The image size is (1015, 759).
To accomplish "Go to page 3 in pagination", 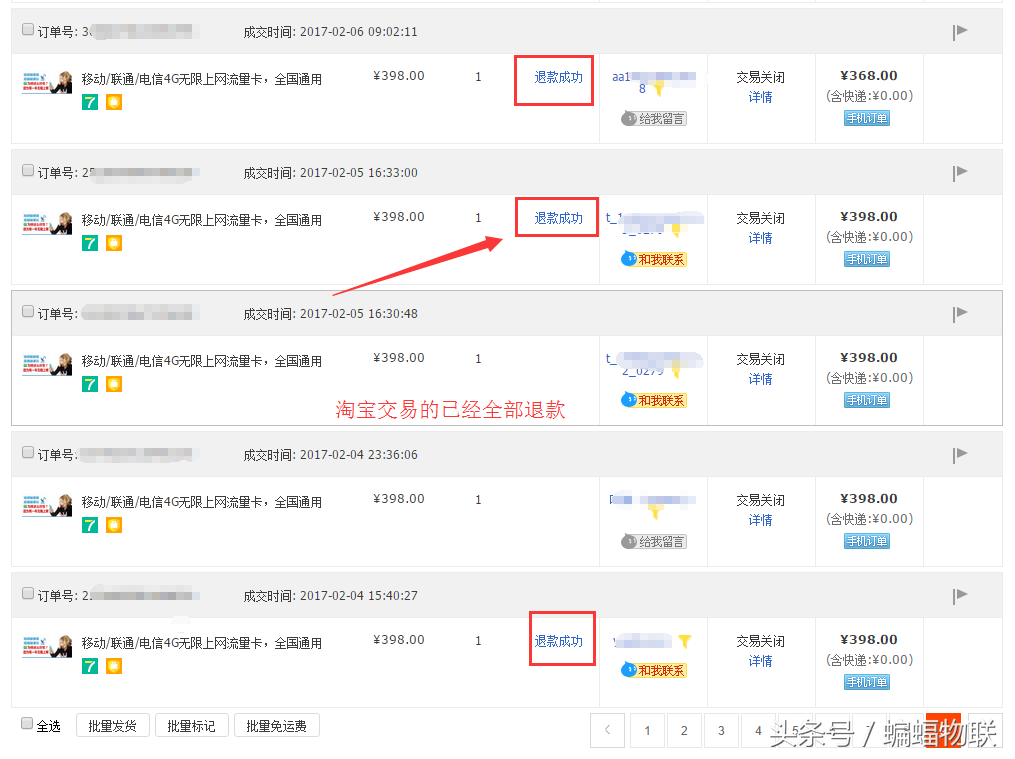I will click(x=721, y=730).
